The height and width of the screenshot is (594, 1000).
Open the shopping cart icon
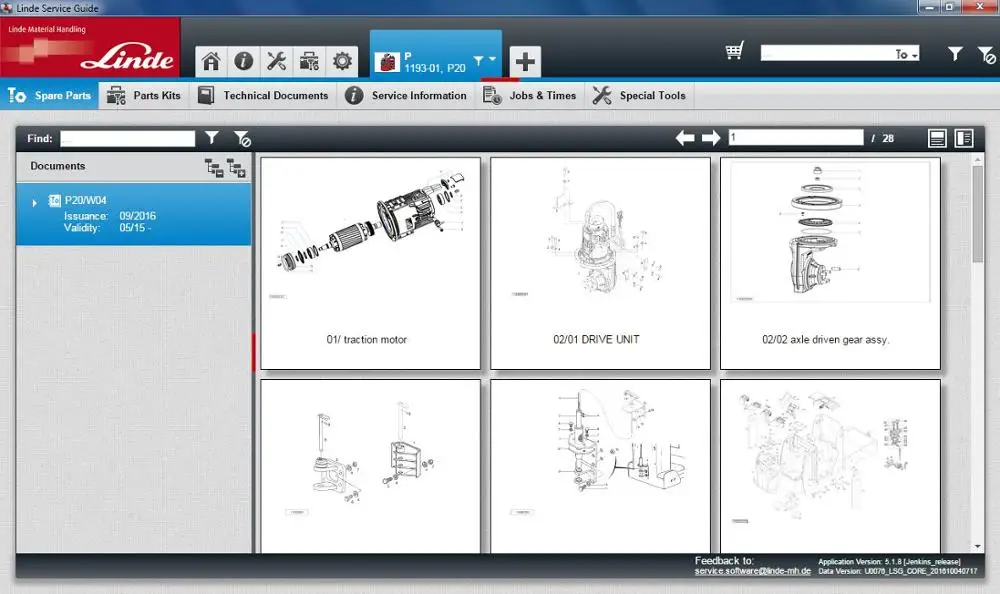[735, 51]
